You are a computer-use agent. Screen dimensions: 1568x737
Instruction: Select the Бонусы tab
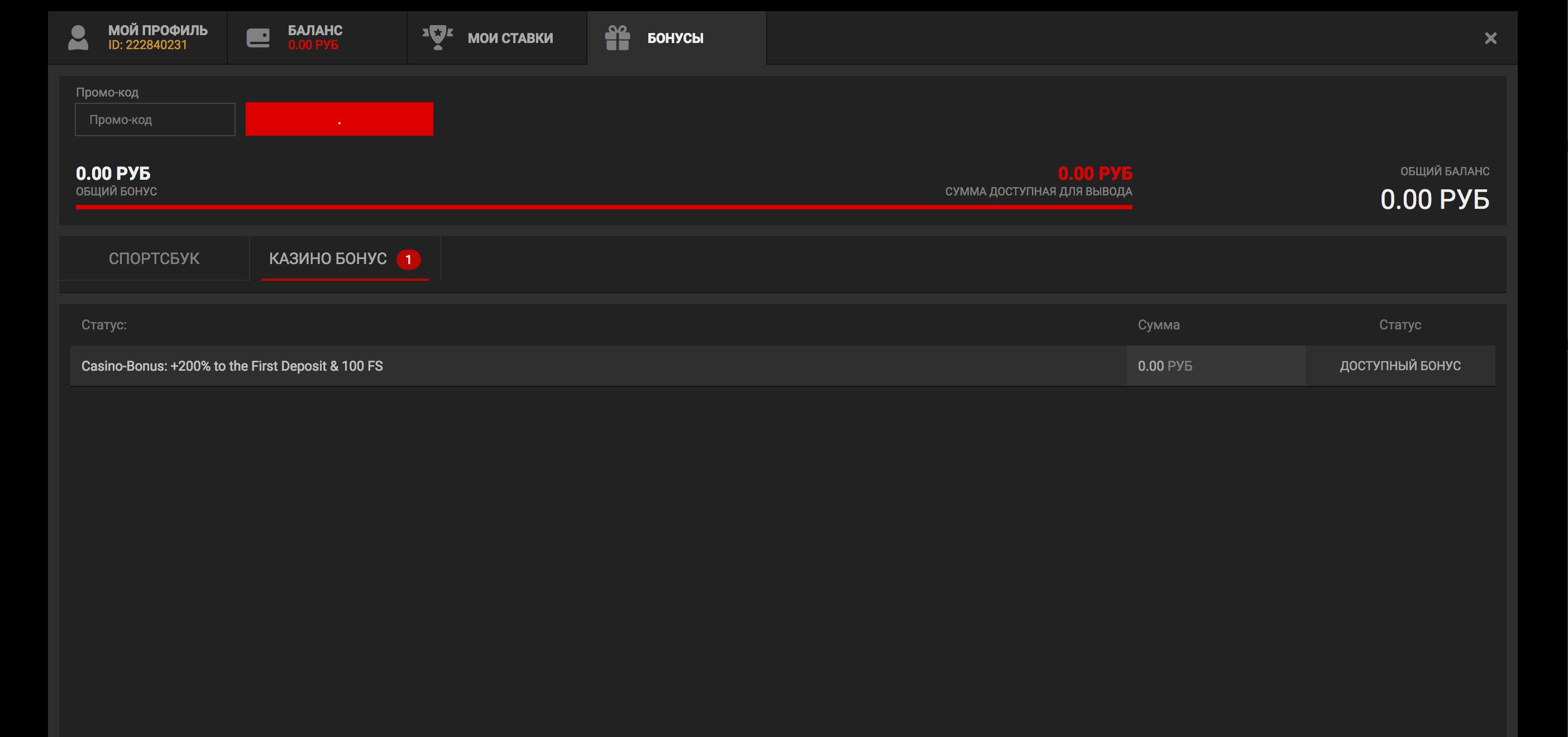675,39
